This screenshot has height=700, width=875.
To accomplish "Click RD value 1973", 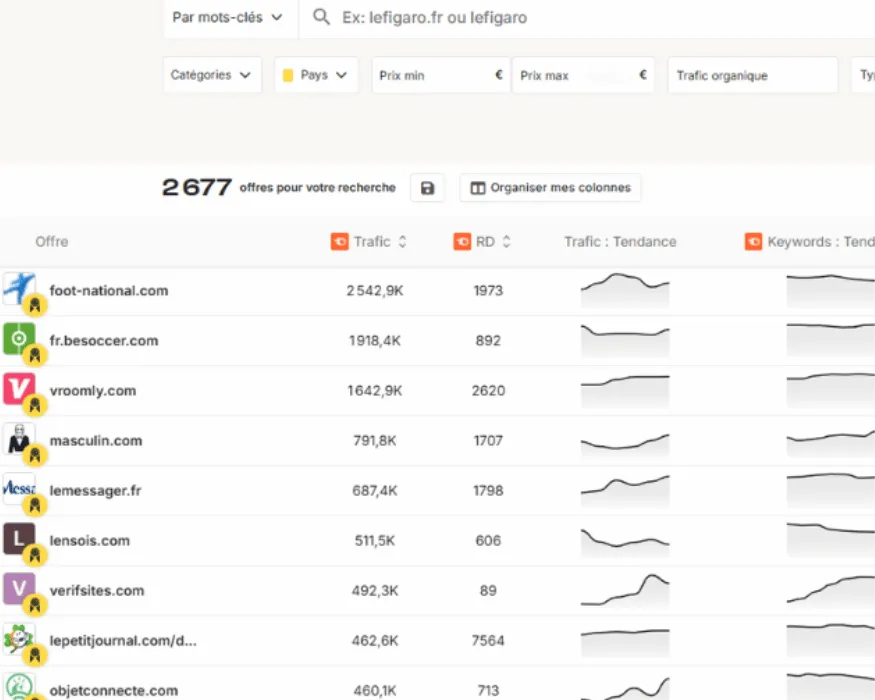I will tap(488, 291).
